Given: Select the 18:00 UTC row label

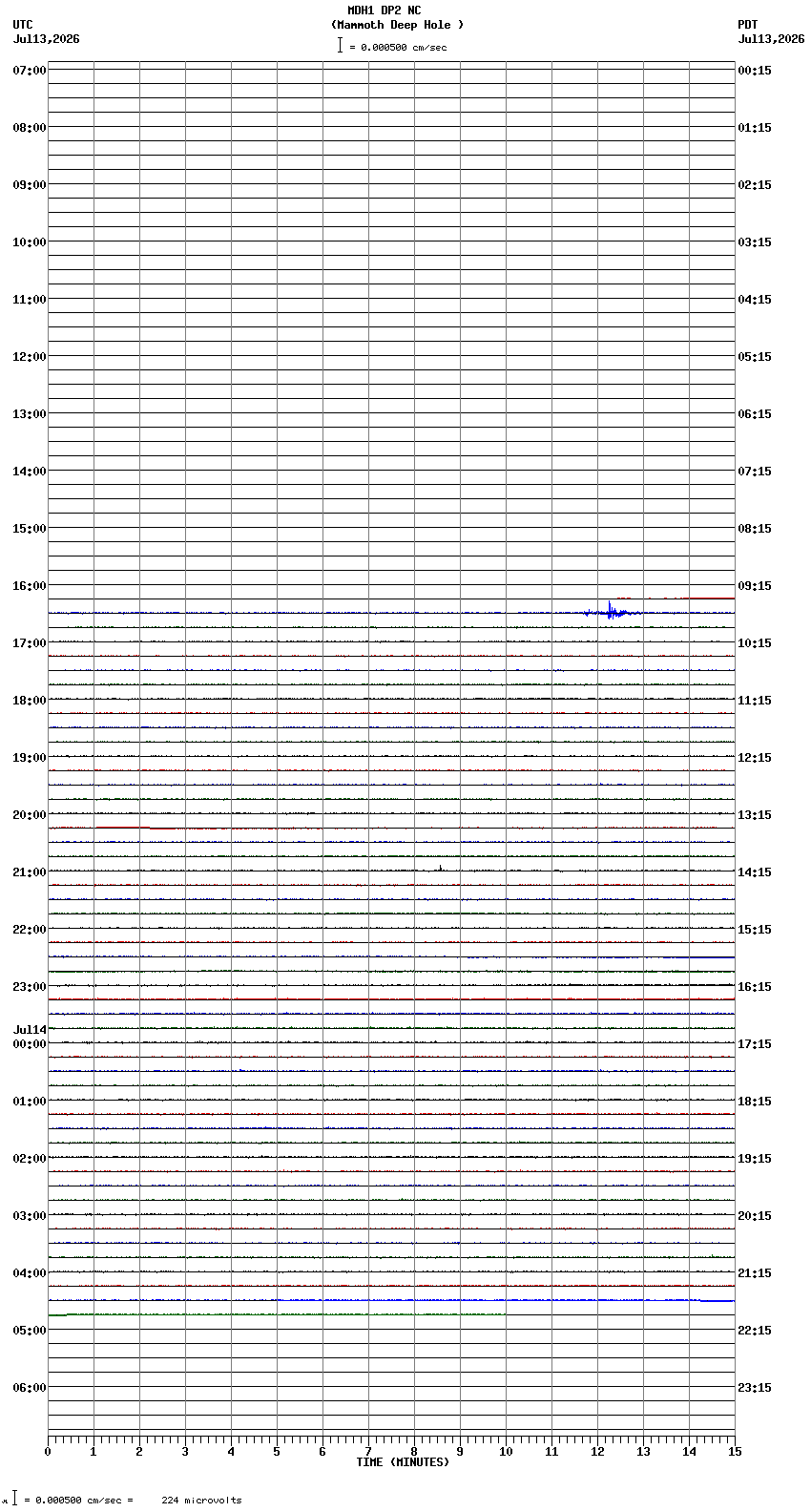Looking at the screenshot, I should (x=30, y=701).
